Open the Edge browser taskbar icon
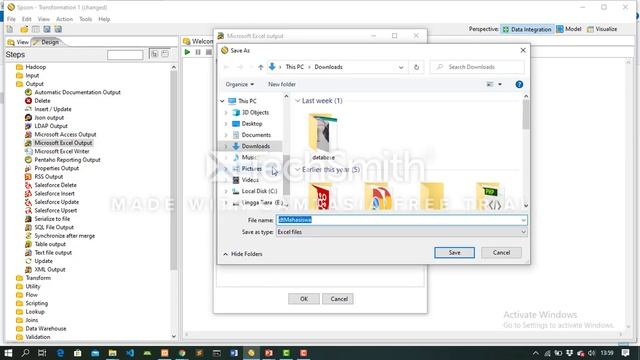640x360 pixels. pyautogui.click(x=60, y=353)
